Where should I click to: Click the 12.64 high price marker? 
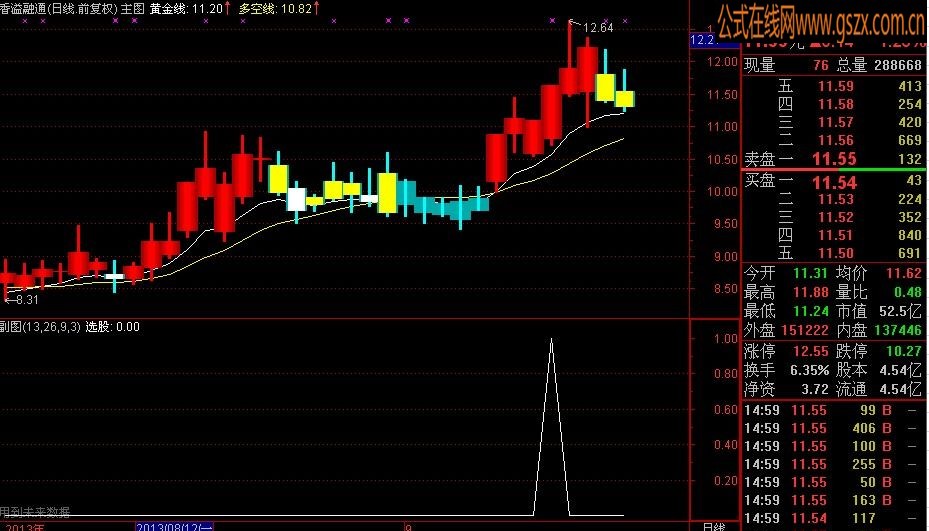tap(597, 27)
